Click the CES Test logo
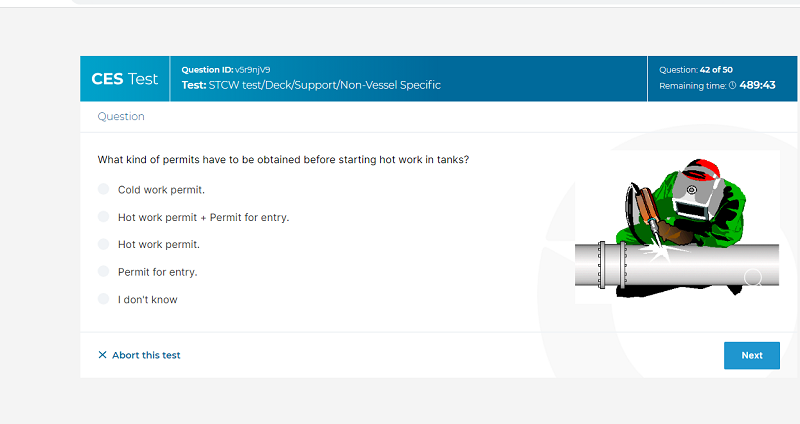This screenshot has width=800, height=424. (x=124, y=79)
